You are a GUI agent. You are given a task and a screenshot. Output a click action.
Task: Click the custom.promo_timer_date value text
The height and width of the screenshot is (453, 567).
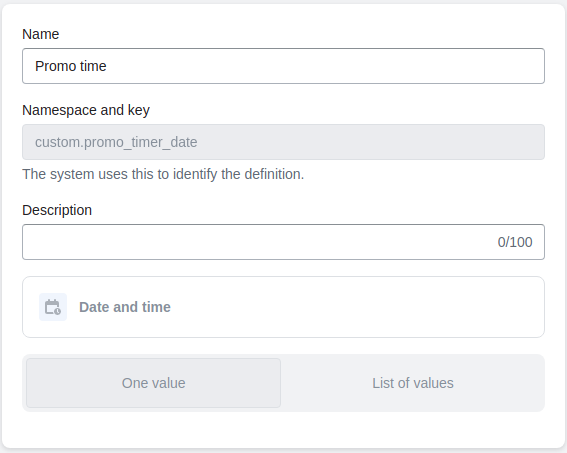[116, 142]
